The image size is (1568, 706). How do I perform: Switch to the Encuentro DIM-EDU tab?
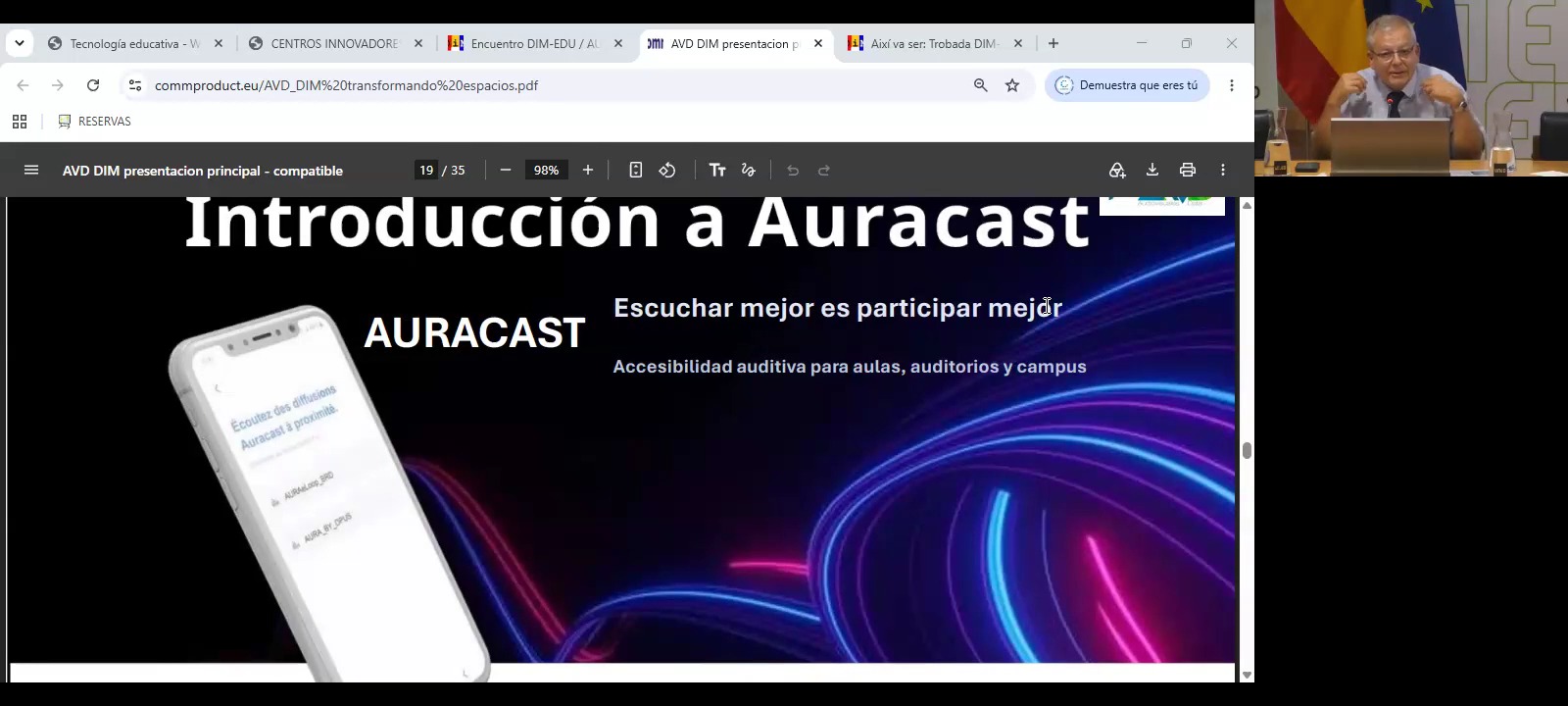(535, 43)
